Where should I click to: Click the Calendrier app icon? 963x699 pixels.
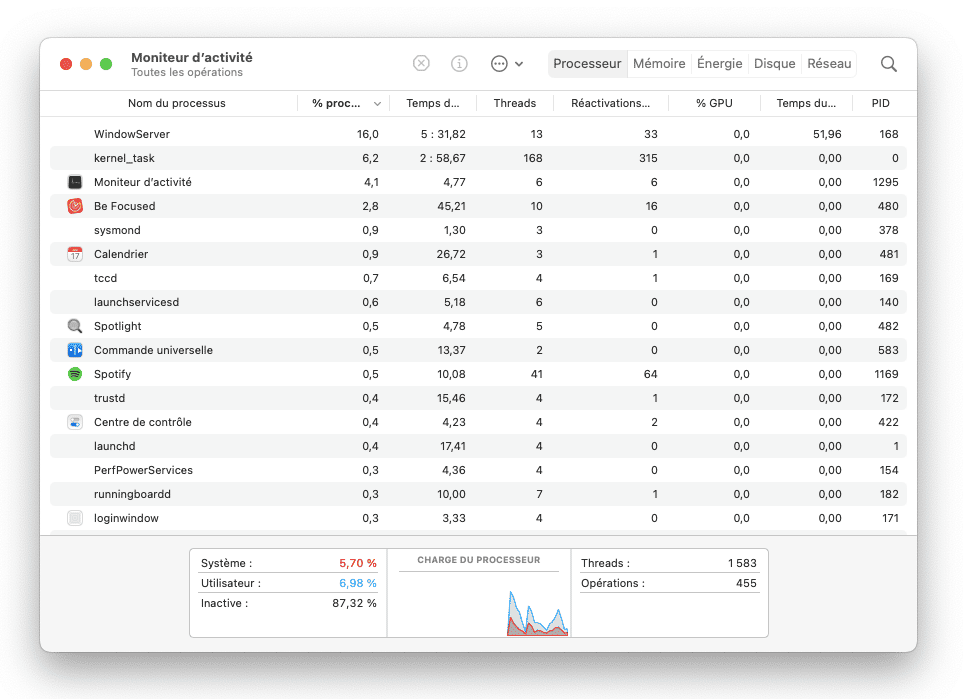pyautogui.click(x=75, y=254)
